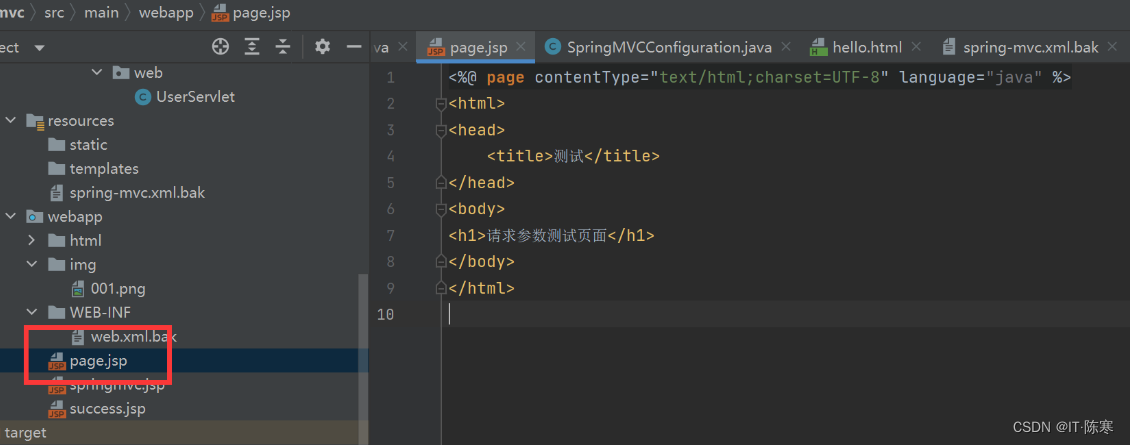Collapse the WEB-INF folder
This screenshot has width=1130, height=445.
pos(32,312)
